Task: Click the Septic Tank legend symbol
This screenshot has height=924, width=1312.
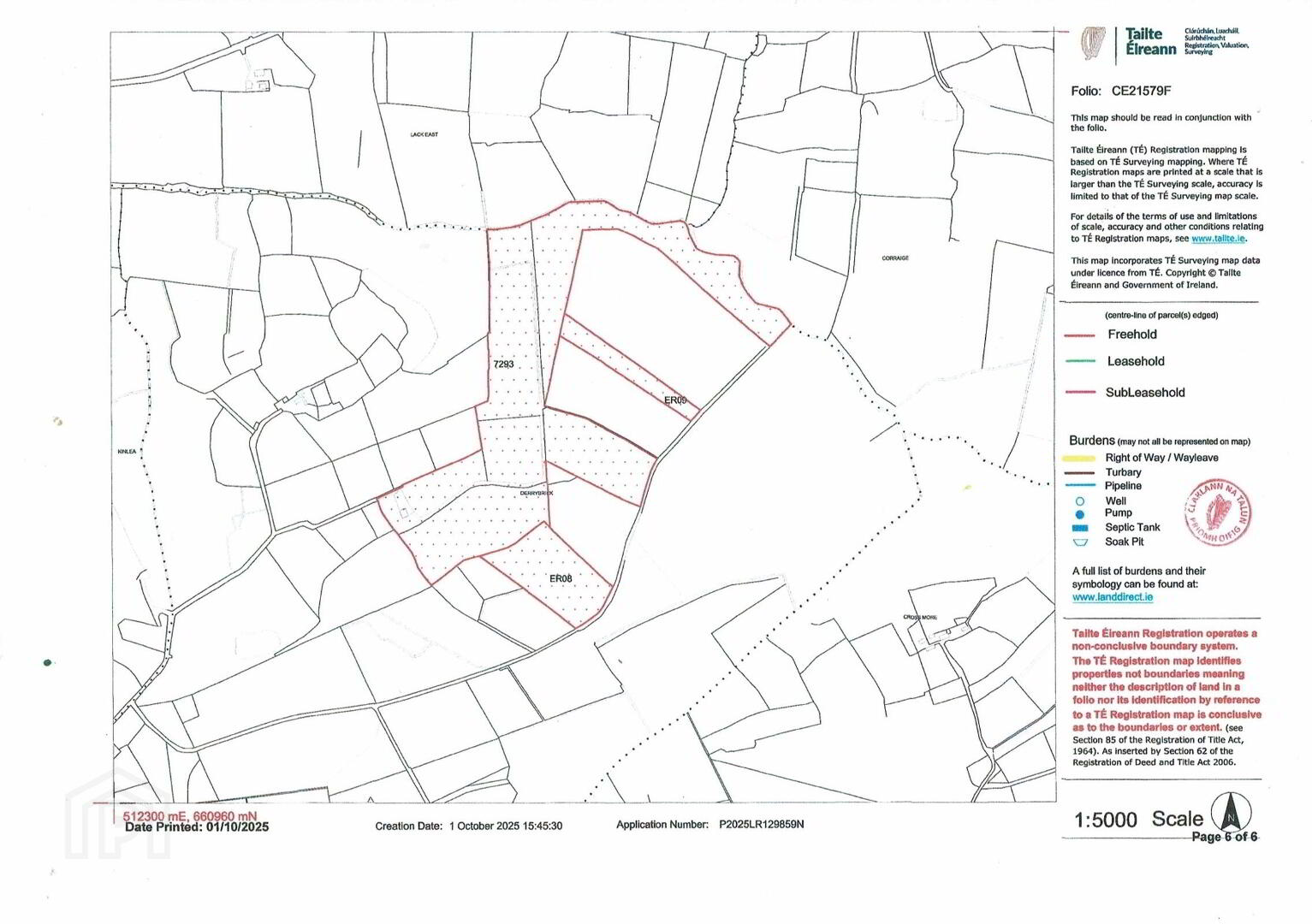Action: (x=1080, y=528)
